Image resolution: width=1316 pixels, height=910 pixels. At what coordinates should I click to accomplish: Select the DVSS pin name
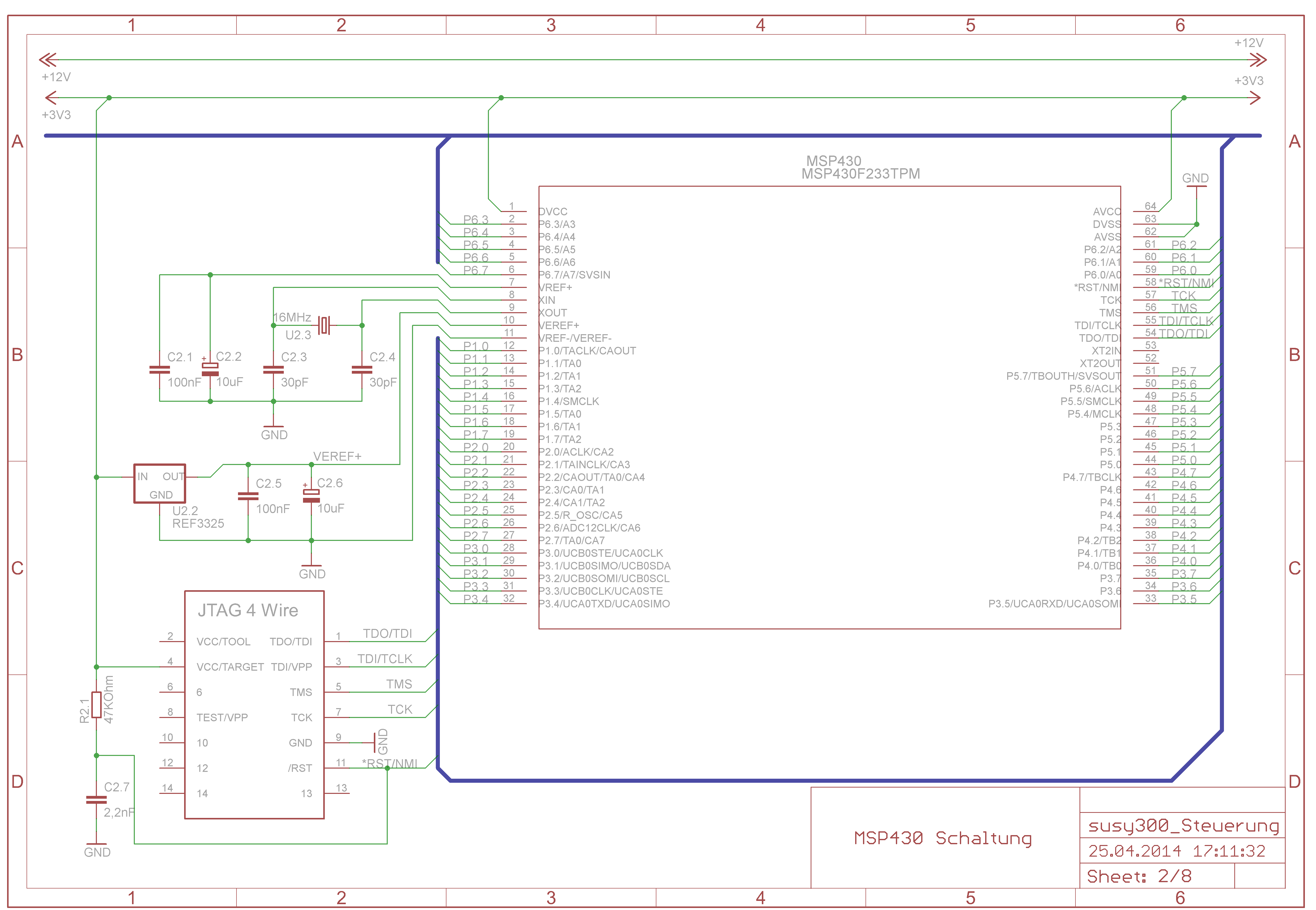[1107, 224]
